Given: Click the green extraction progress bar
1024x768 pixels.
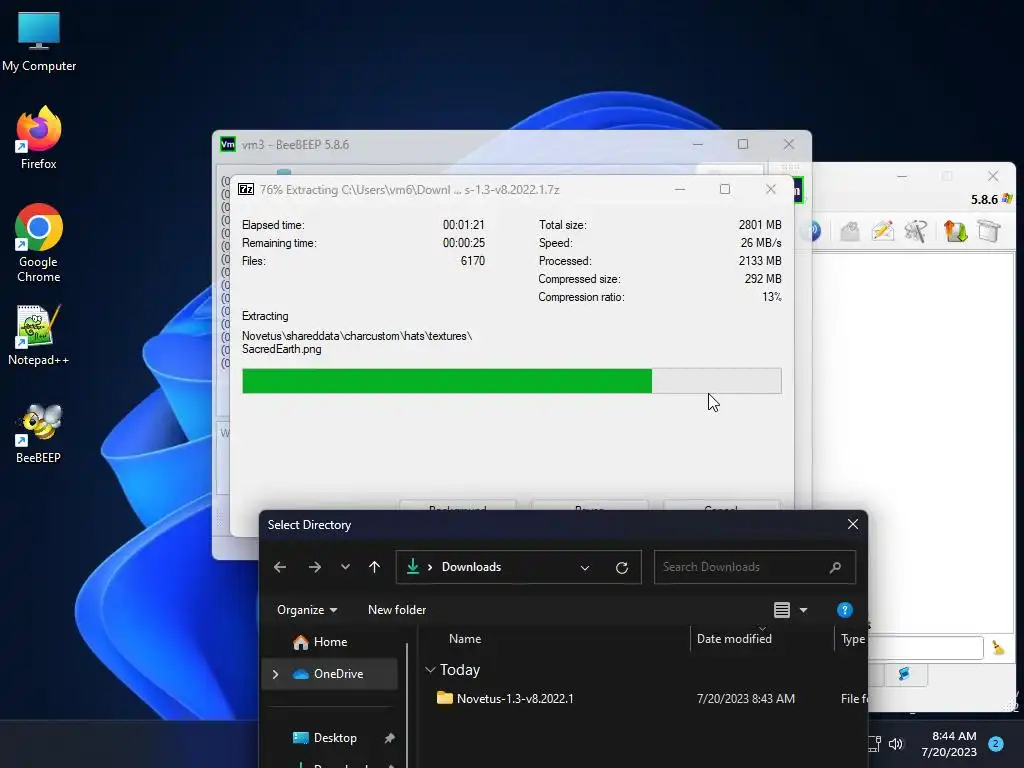Looking at the screenshot, I should 511,381.
